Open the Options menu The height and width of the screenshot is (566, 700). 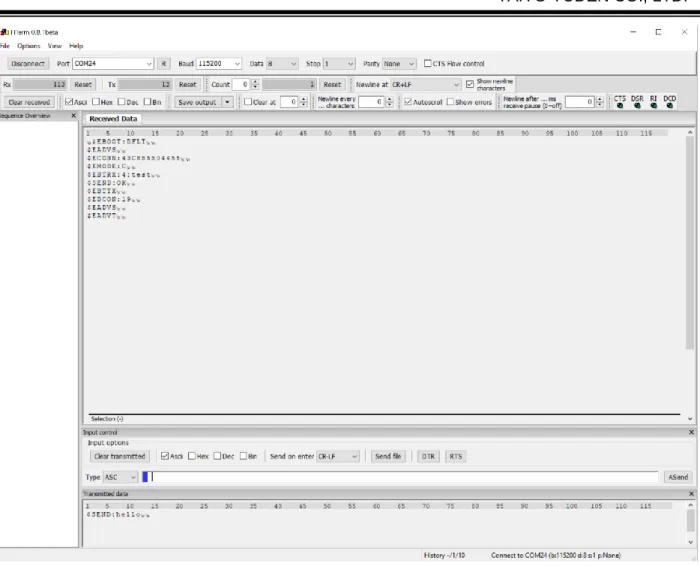click(x=29, y=46)
